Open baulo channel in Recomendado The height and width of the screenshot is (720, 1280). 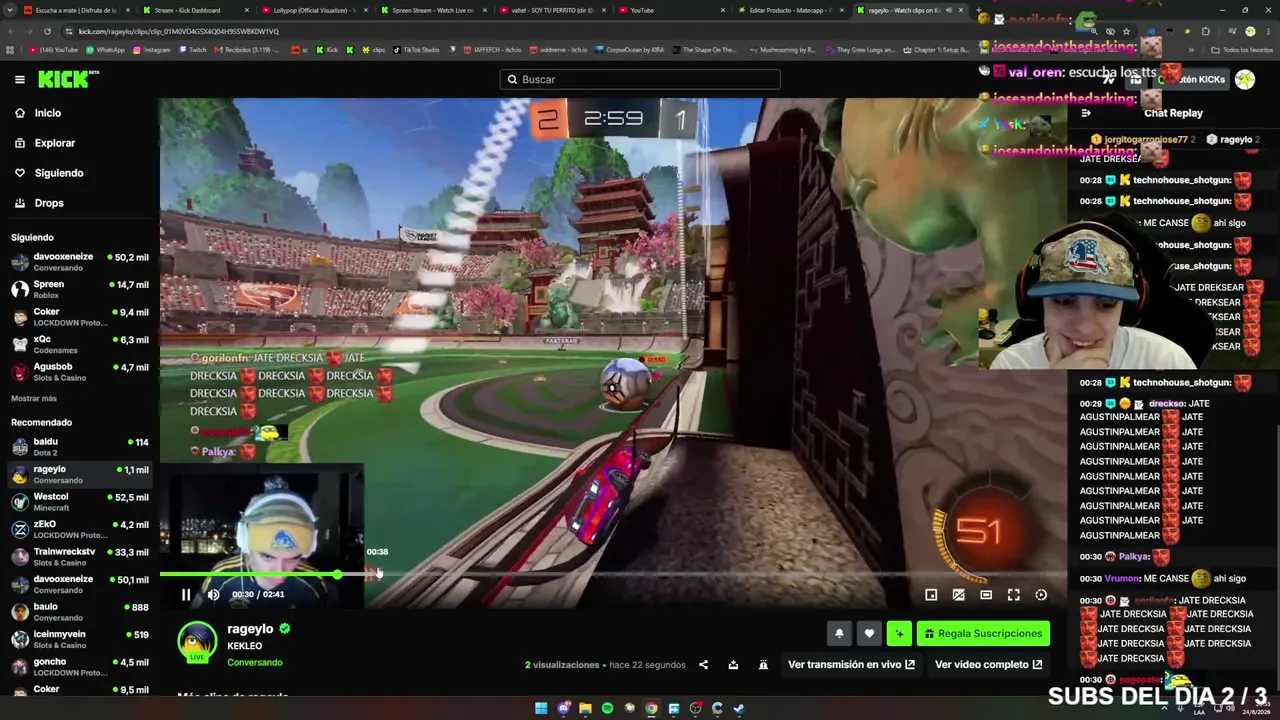pos(80,612)
